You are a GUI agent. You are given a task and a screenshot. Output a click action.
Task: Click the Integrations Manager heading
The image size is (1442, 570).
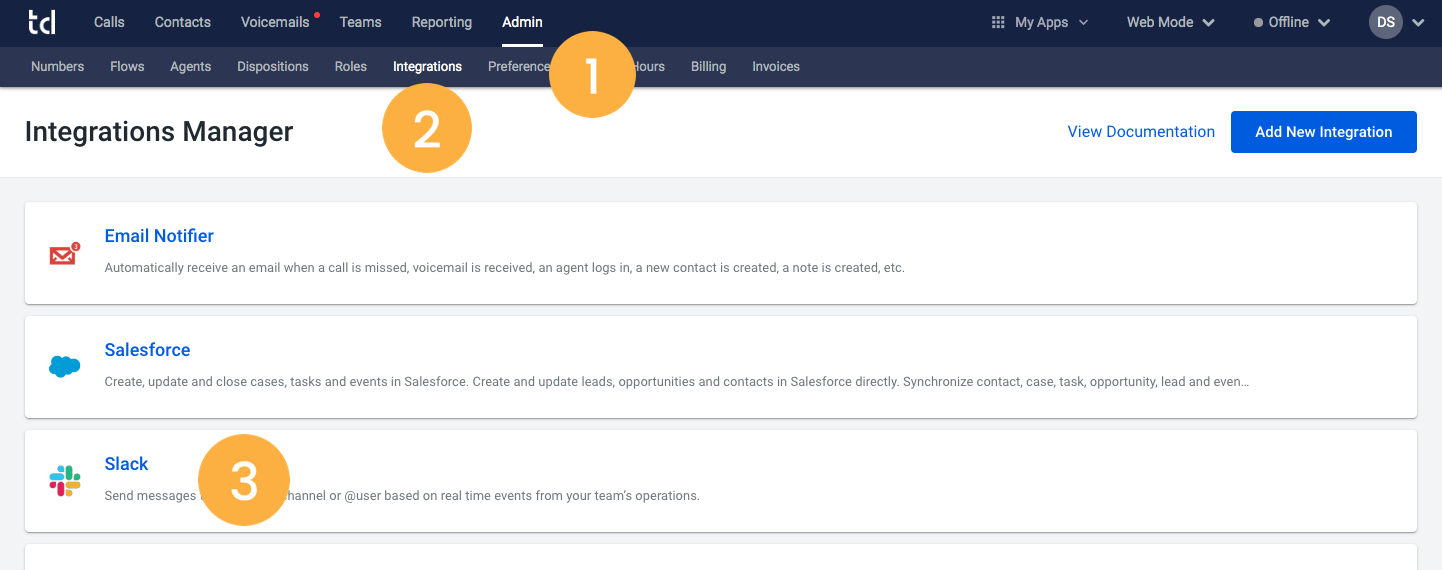click(159, 132)
